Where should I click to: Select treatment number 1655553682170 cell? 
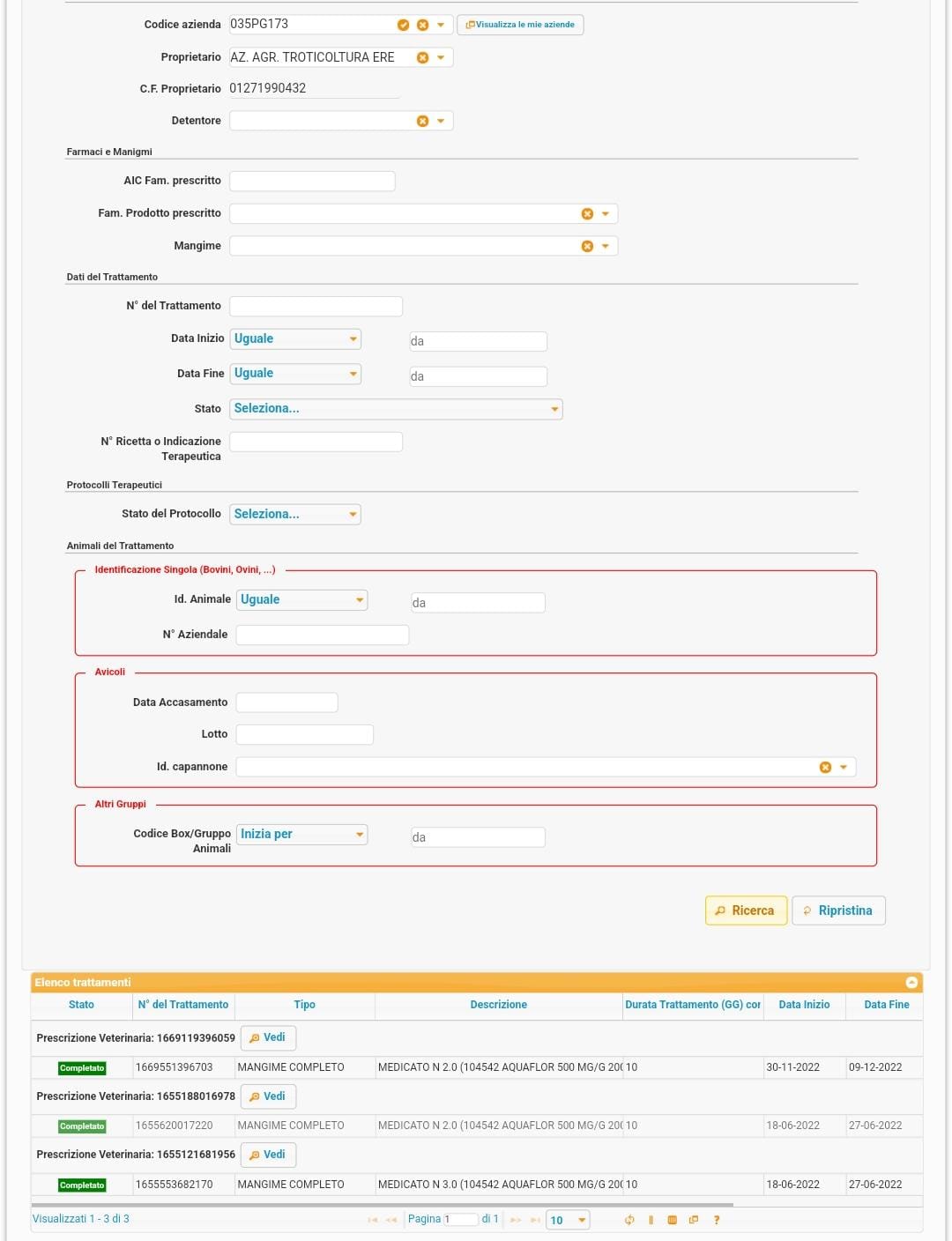183,1185
